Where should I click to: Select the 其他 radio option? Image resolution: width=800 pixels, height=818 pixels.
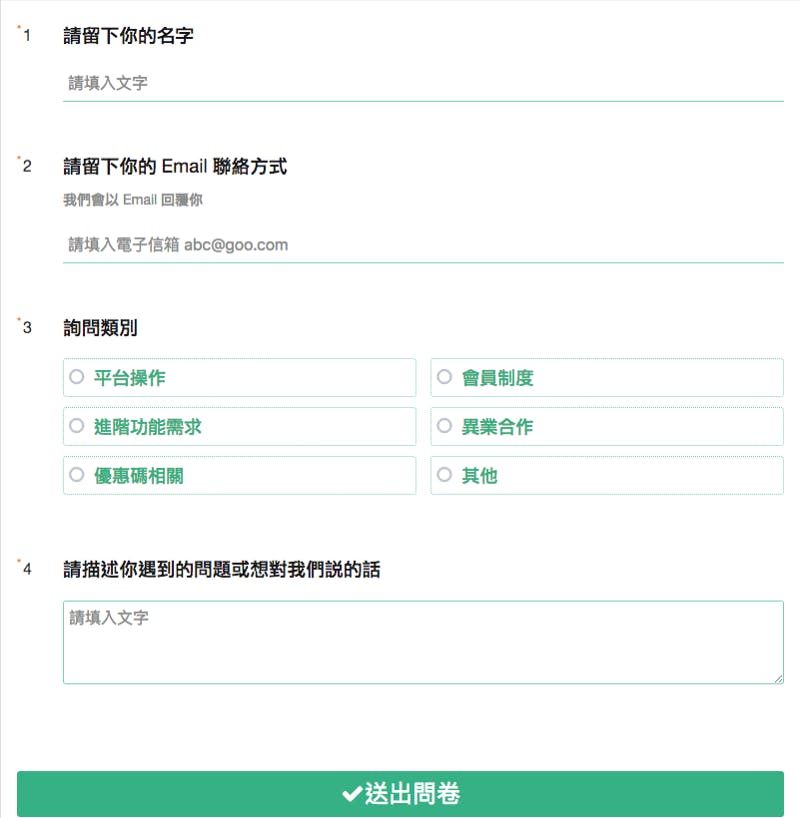[444, 475]
